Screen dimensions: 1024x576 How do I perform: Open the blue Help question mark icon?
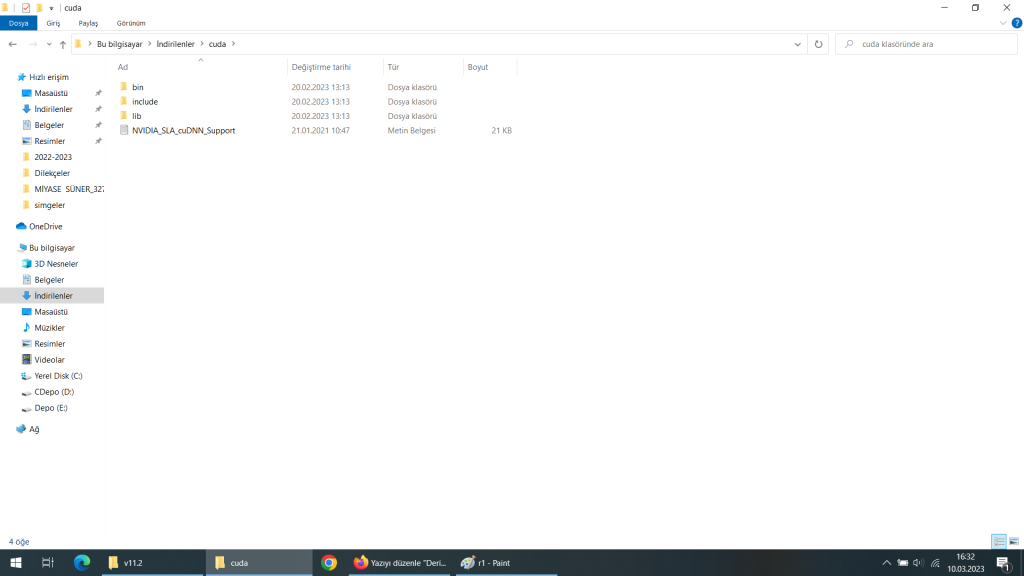[1016, 23]
